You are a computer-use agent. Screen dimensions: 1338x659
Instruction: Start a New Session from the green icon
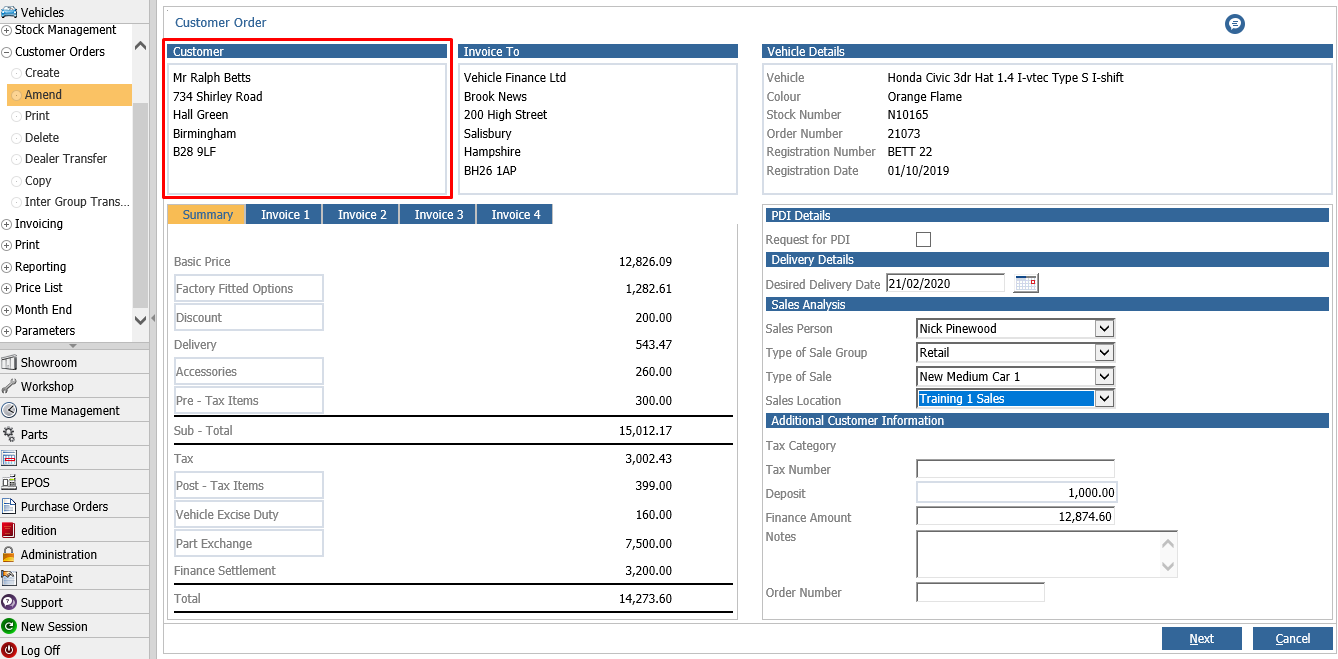[9, 626]
